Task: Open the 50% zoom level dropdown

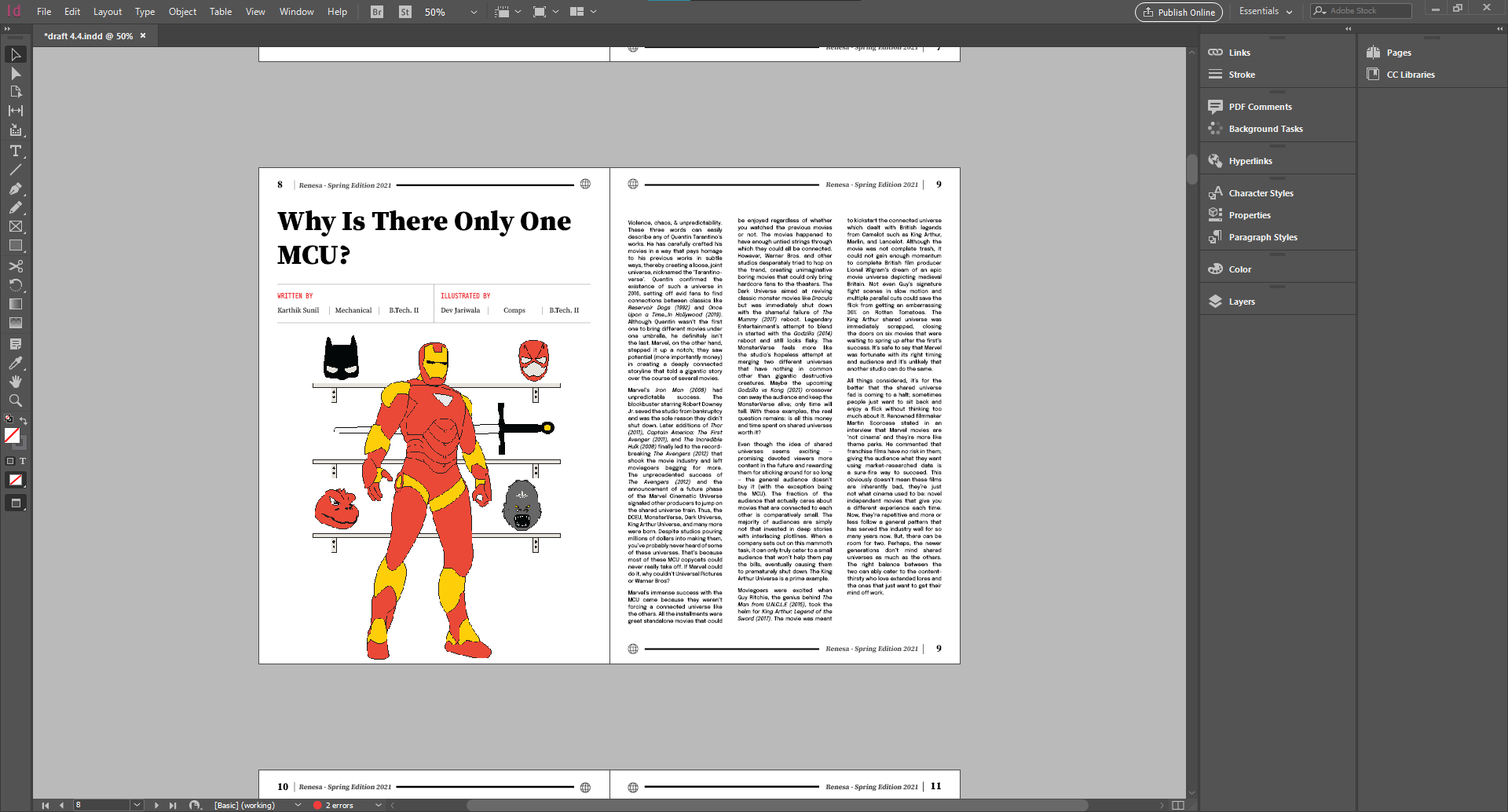Action: pyautogui.click(x=473, y=12)
